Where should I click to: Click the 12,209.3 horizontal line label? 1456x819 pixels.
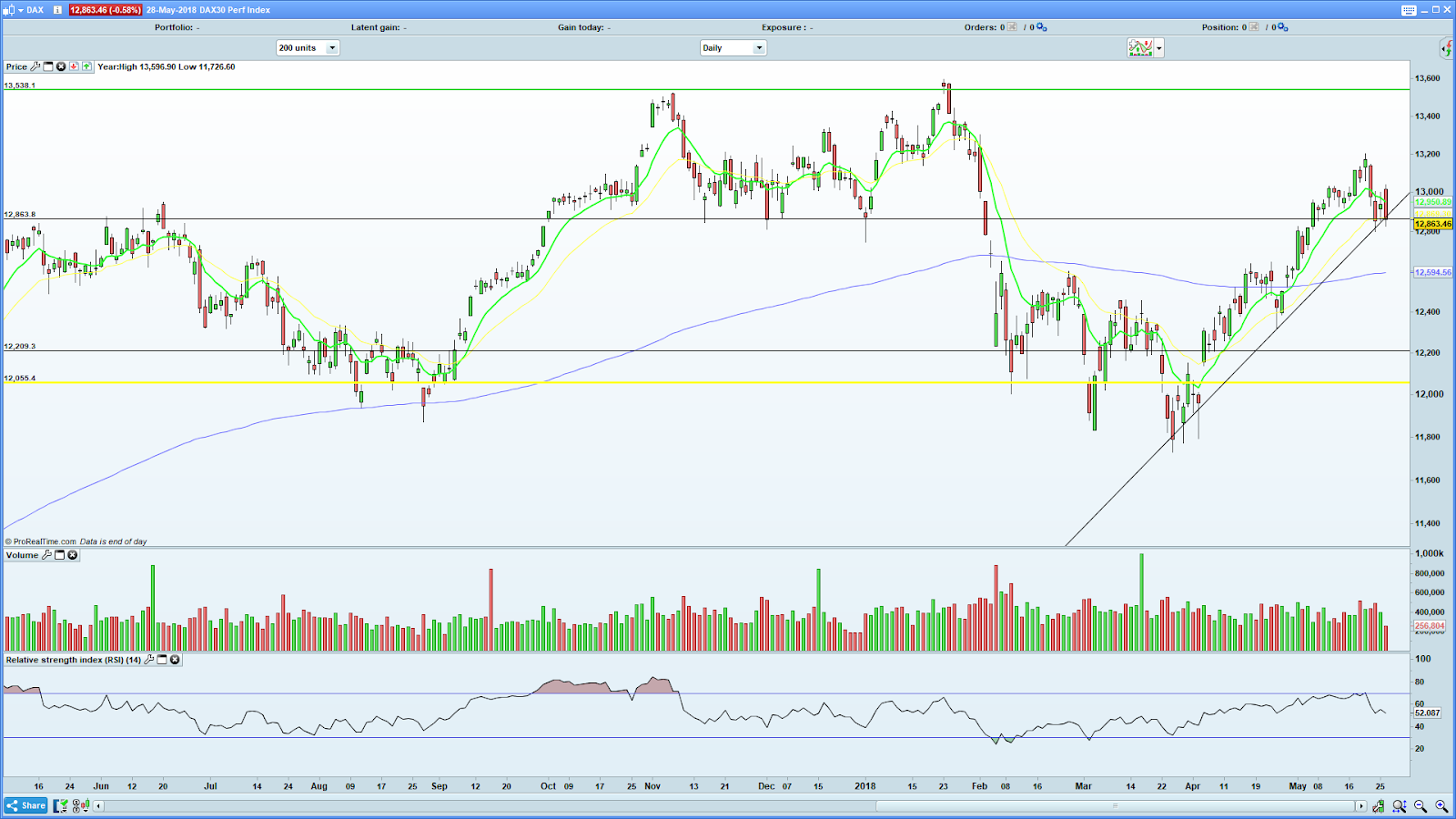pos(20,347)
